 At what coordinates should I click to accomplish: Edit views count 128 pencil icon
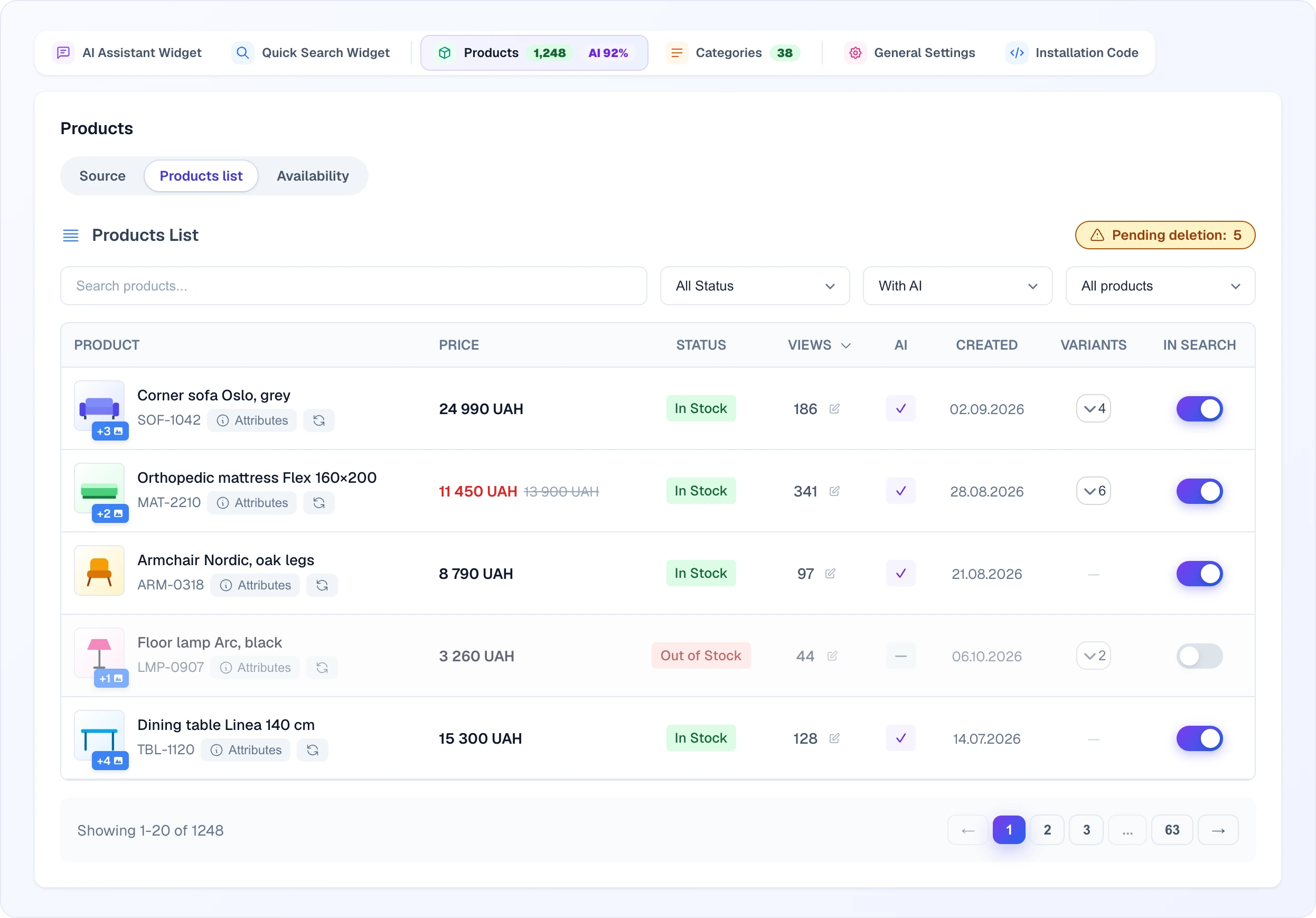[x=834, y=738]
